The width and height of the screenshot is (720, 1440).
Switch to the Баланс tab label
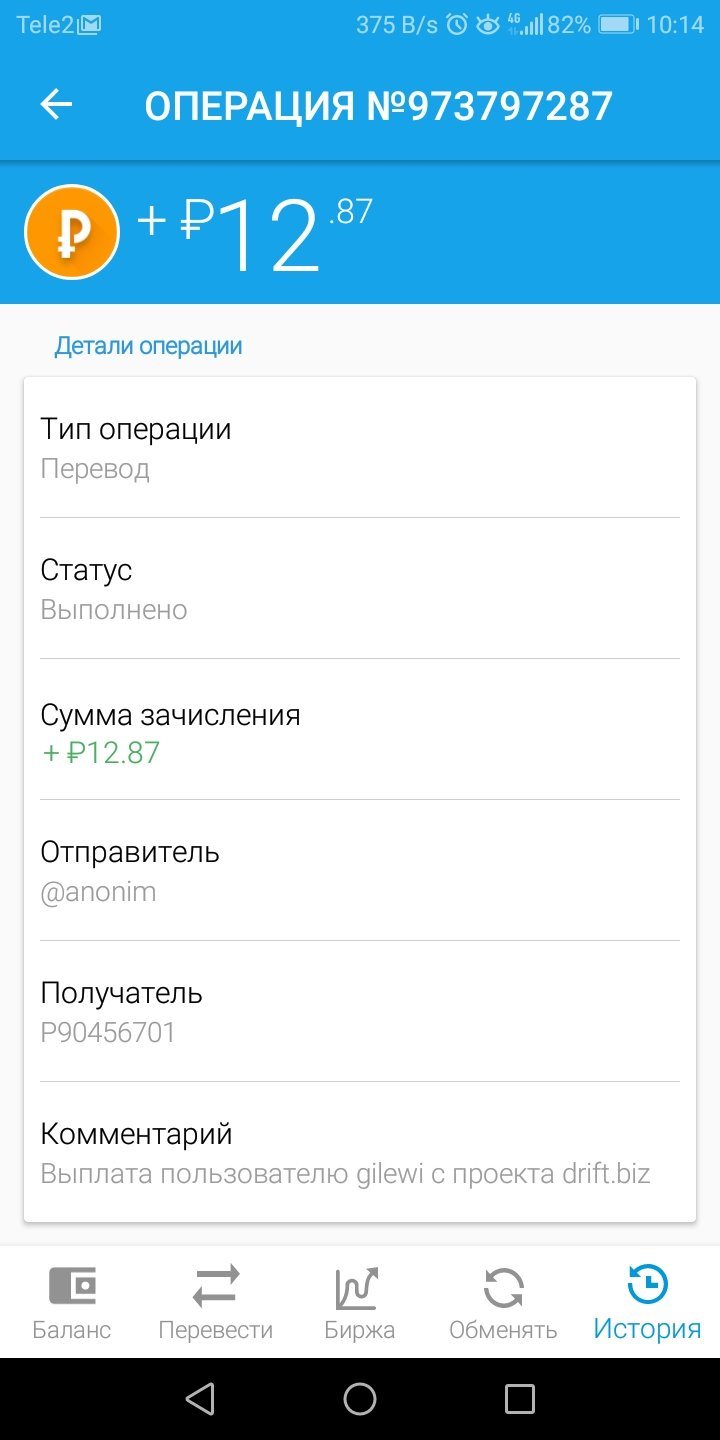coord(72,1331)
